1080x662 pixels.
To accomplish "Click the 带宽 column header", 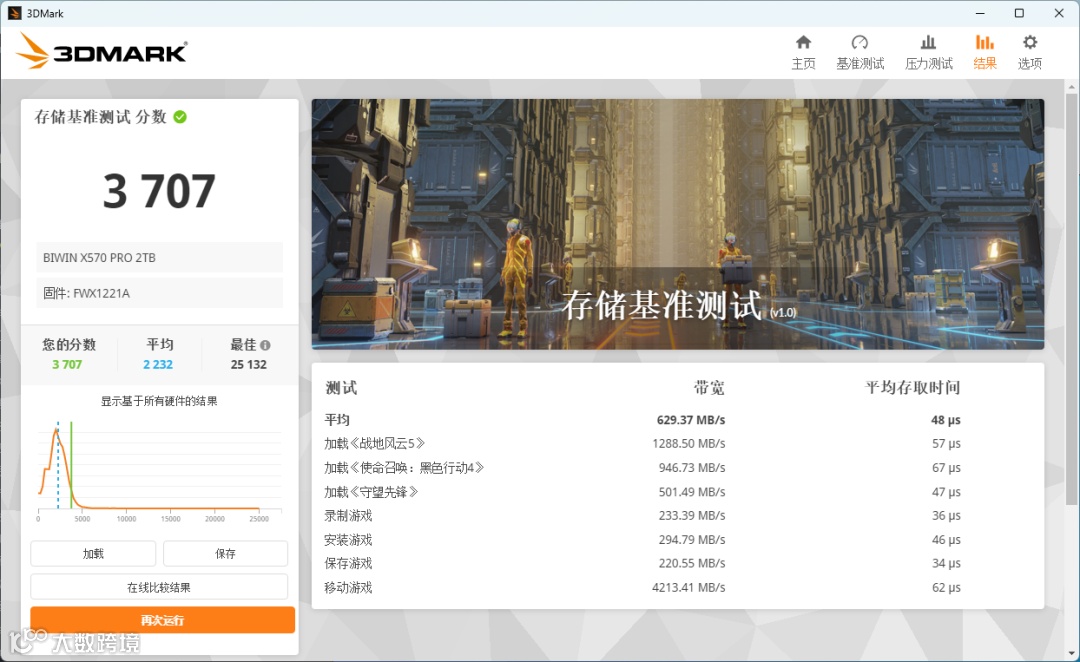I will click(x=709, y=388).
